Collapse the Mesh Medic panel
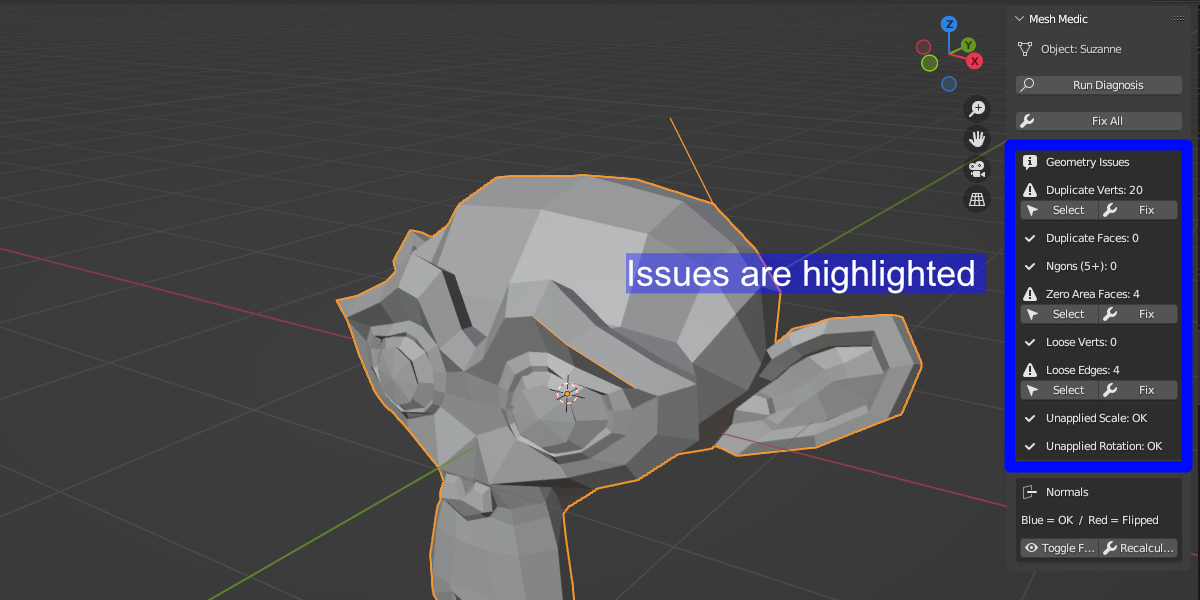This screenshot has height=600, width=1200. click(1019, 18)
